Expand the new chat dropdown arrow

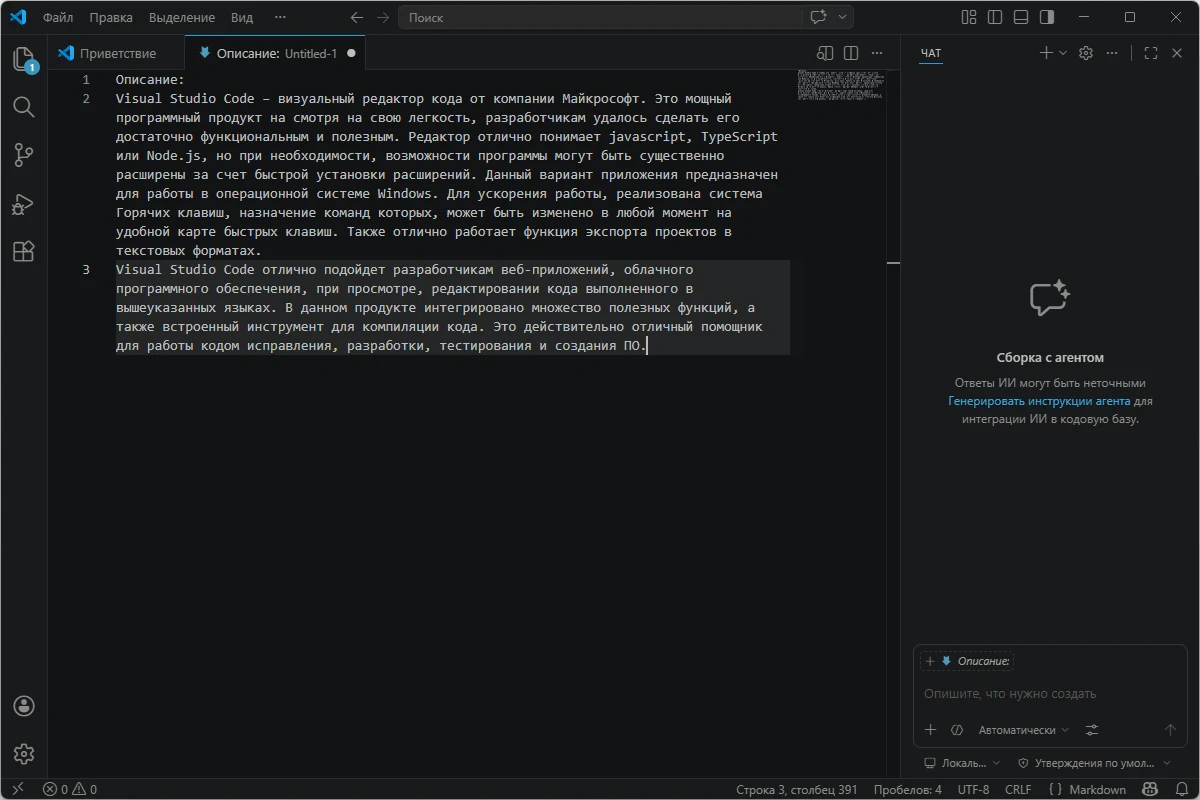(x=1062, y=53)
